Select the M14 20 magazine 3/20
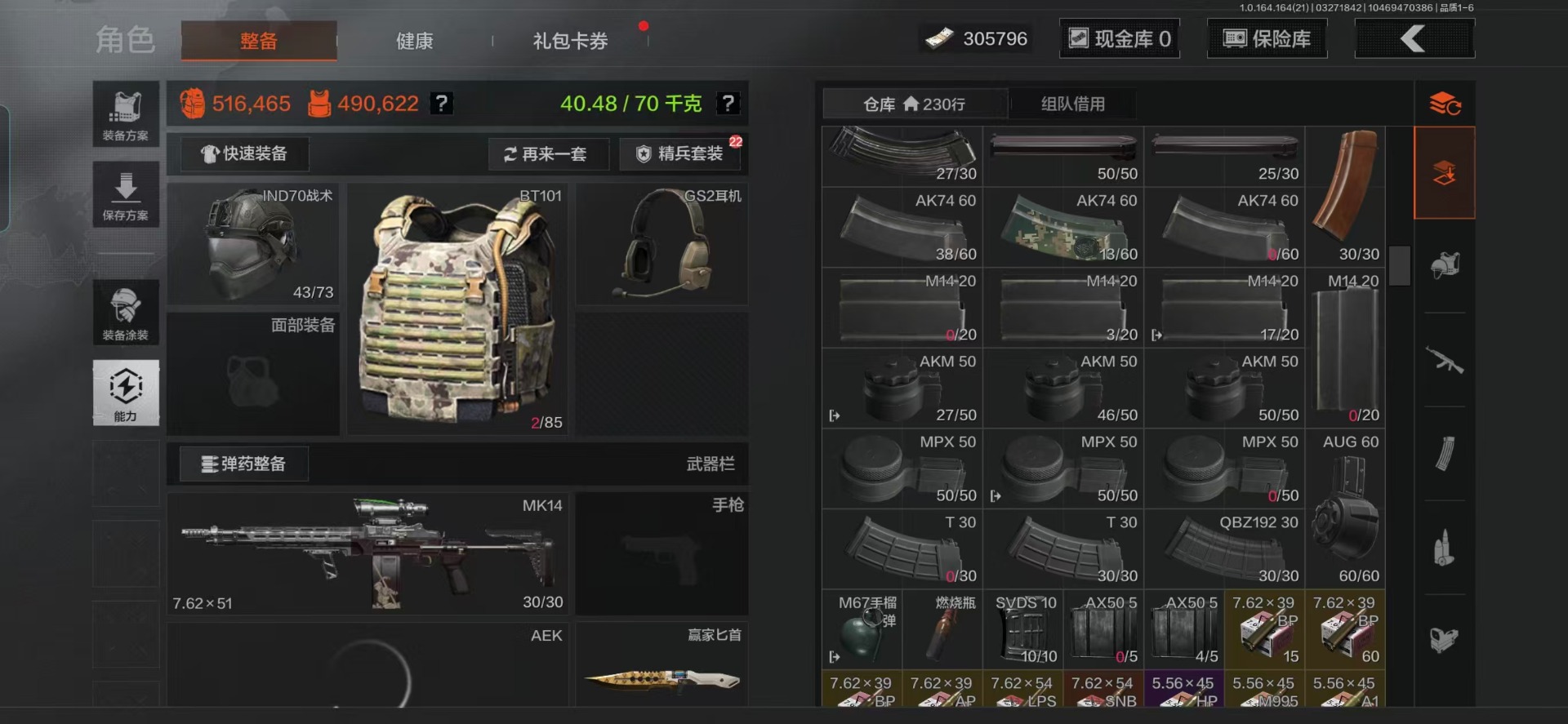1568x724 pixels. coord(1063,308)
